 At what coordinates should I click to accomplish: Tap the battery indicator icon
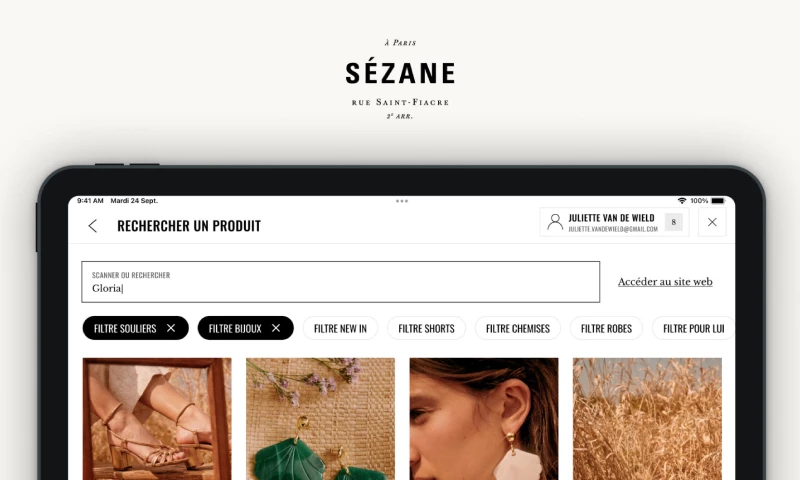[718, 201]
